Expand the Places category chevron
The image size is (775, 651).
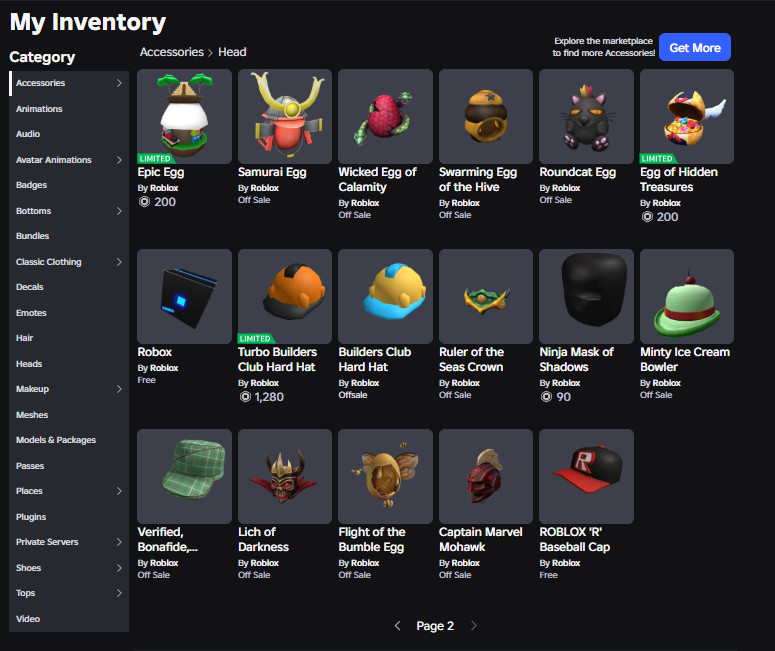click(x=119, y=491)
